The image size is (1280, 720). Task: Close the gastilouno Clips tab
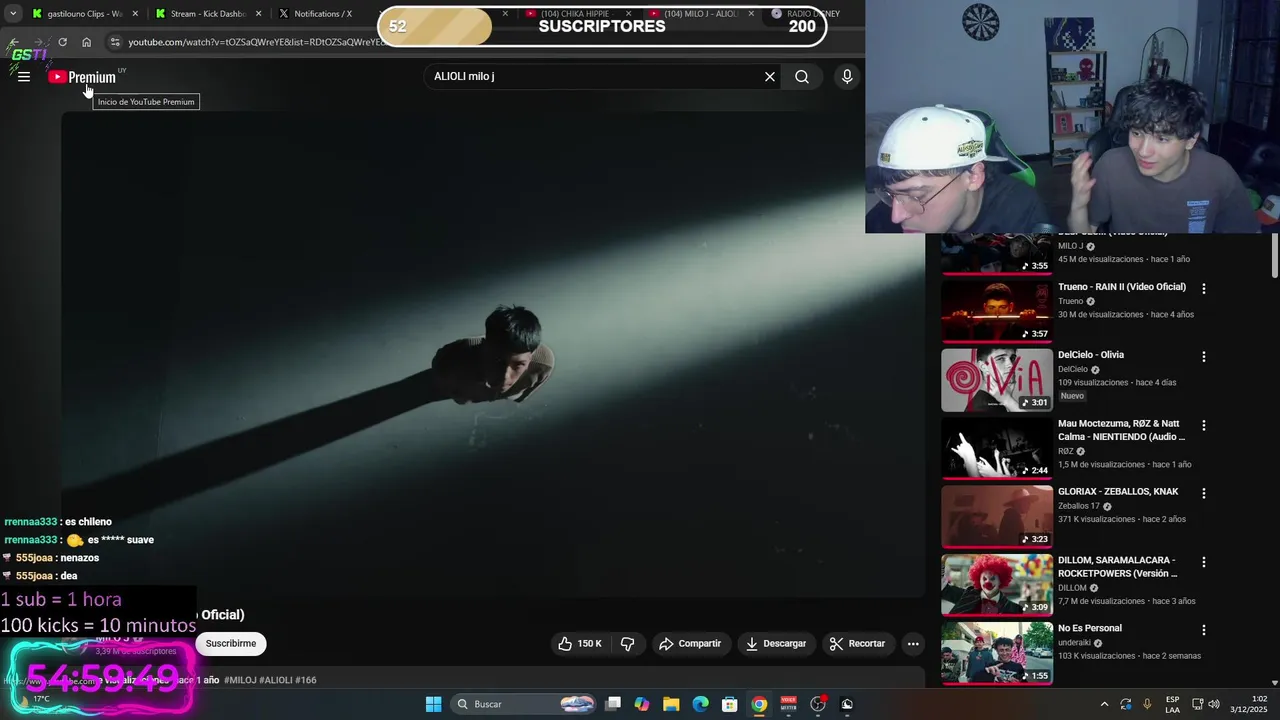135,14
